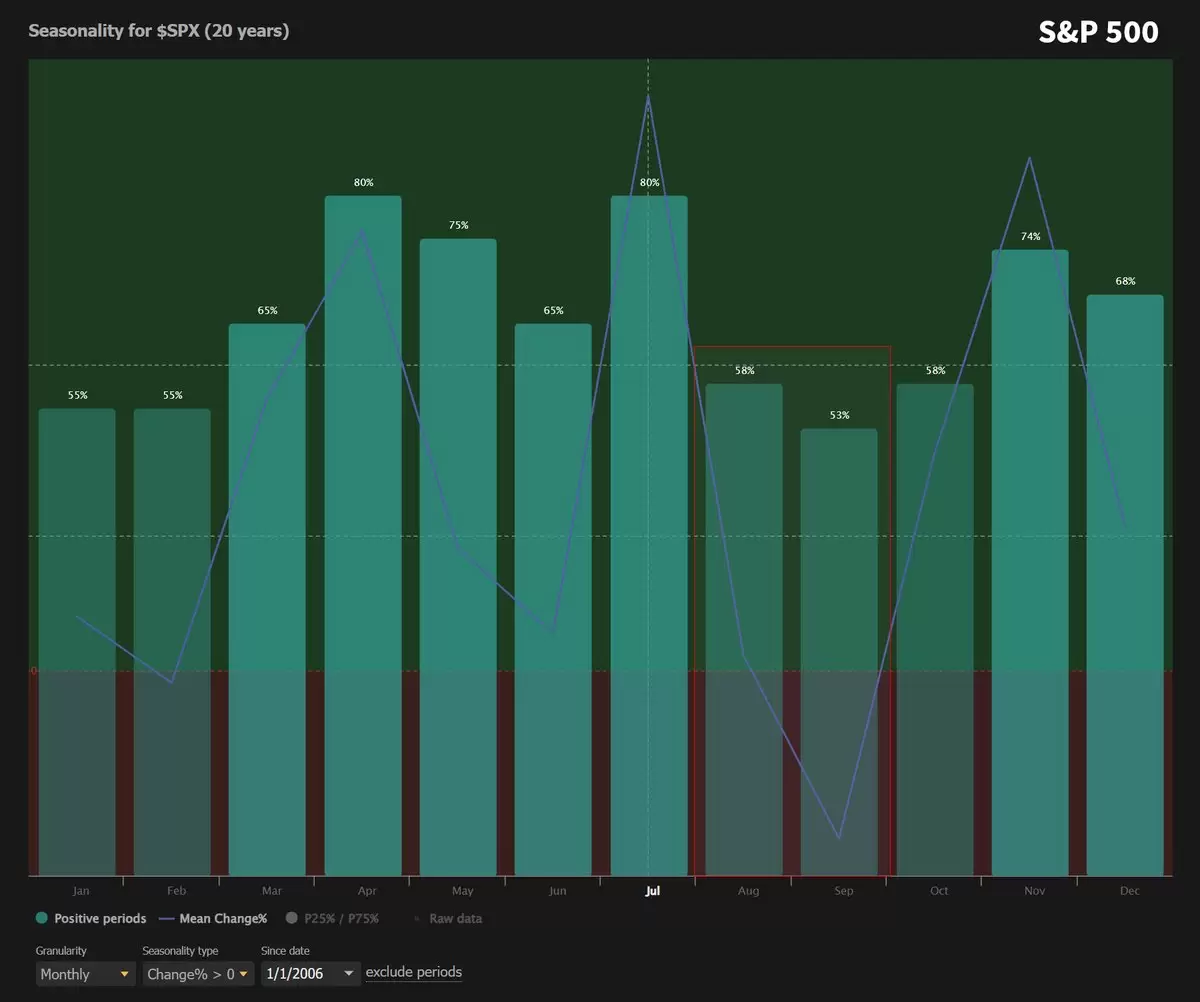Image resolution: width=1200 pixels, height=1002 pixels.
Task: Click the May x-axis label
Action: tap(462, 891)
